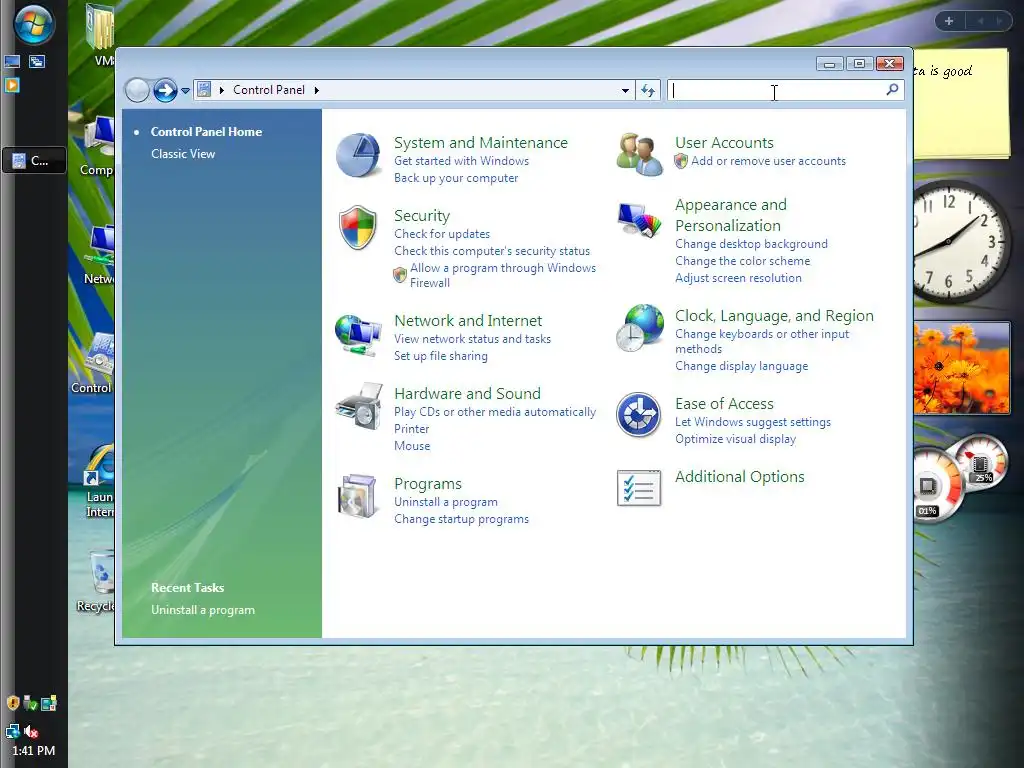The image size is (1024, 768).
Task: Click Change the color scheme
Action: 743,261
